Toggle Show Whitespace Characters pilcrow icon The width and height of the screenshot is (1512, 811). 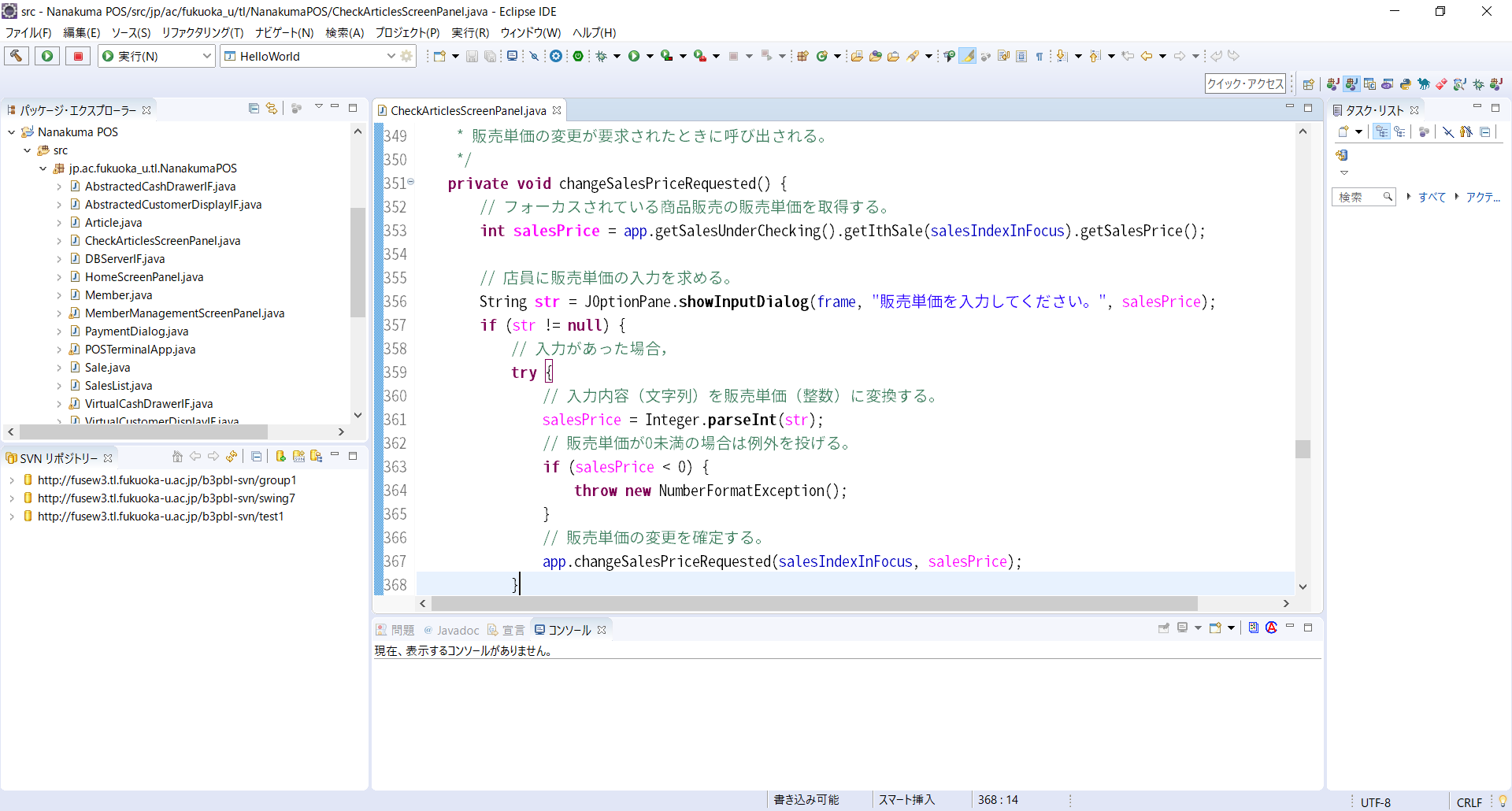1039,56
